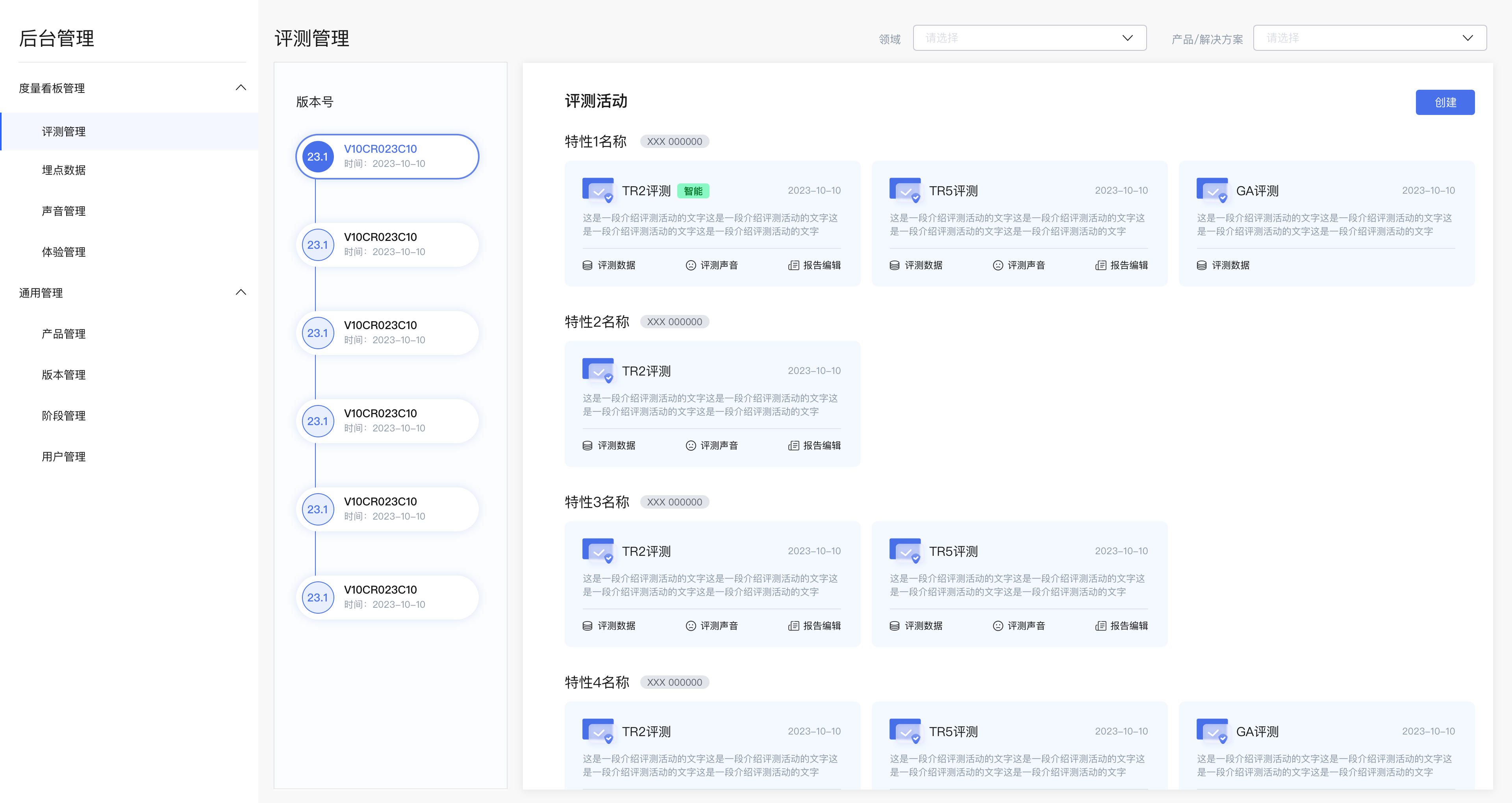
Task: Click 评测声音 smiley icon in 特性1 TR5评测 card
Action: [x=998, y=265]
